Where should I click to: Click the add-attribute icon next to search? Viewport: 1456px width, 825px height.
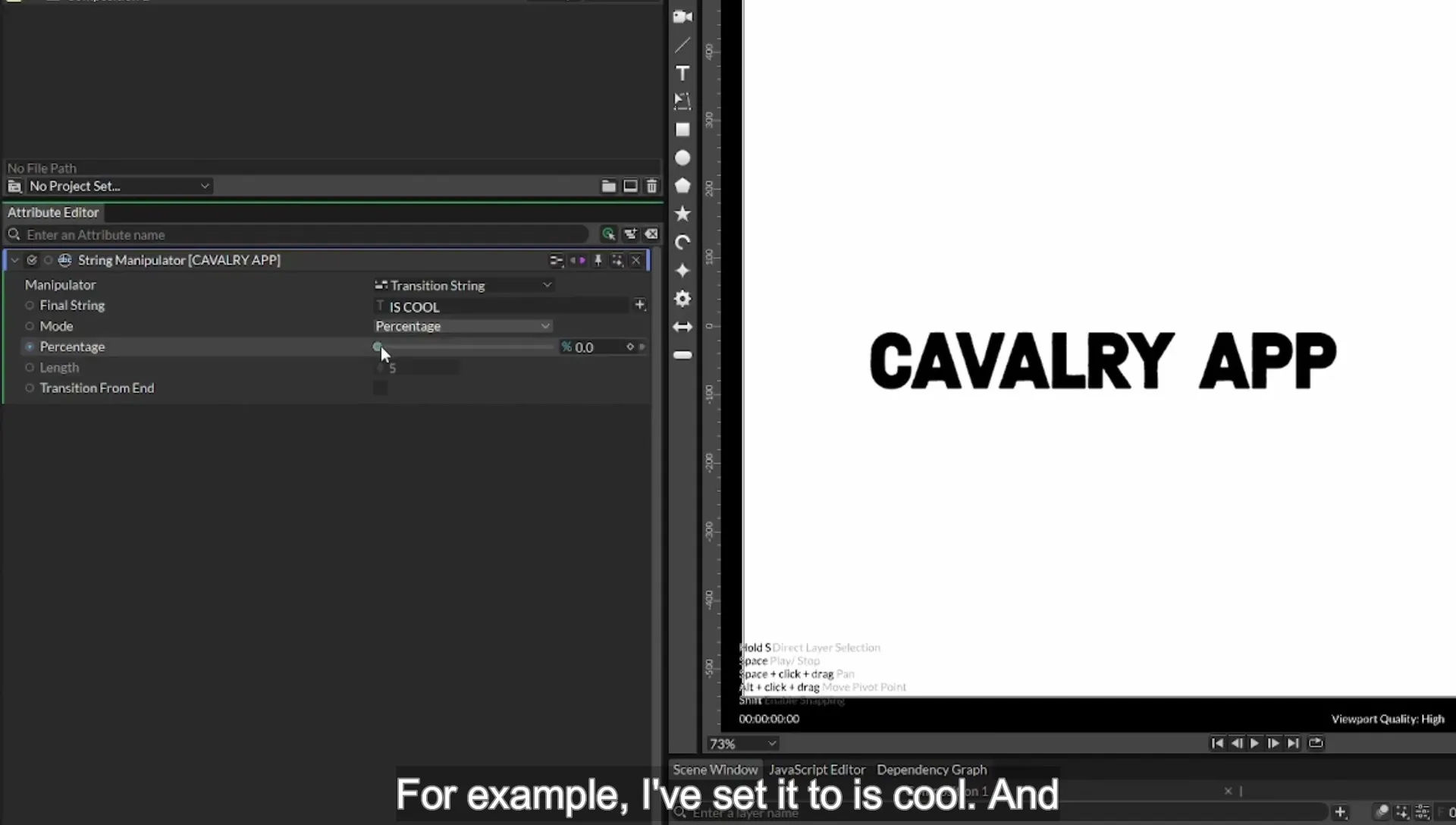tap(630, 234)
